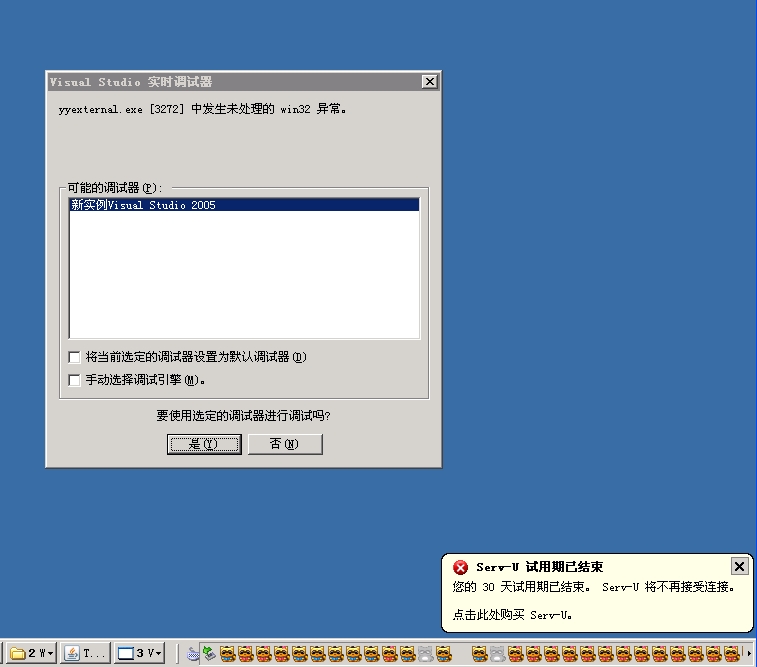This screenshot has height=667, width=757.
Task: Tick the 手动选择调试引擎(M) checkbox
Action: tap(74, 380)
